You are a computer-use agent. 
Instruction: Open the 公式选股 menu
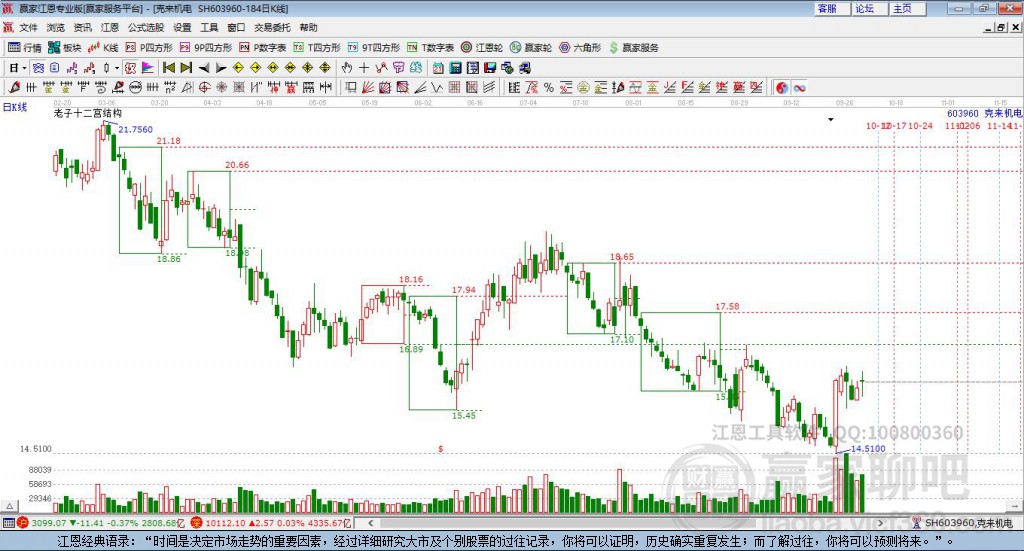146,27
